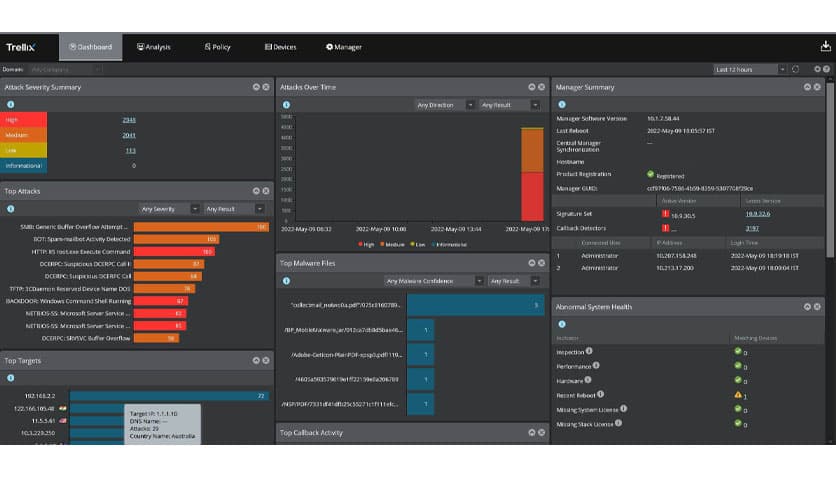The height and width of the screenshot is (484, 836).
Task: Click target IP 122.166.105.48
Action: [34, 409]
